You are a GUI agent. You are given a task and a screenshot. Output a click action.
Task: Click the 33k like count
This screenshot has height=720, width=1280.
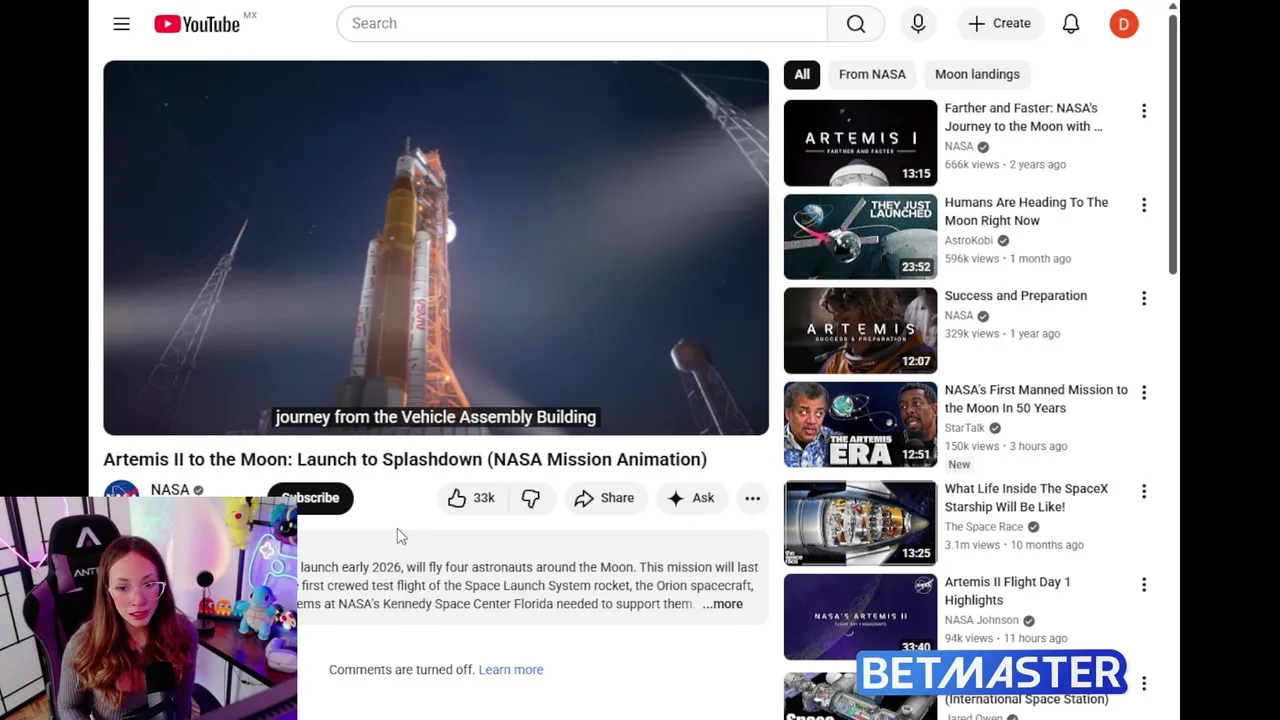coord(484,498)
